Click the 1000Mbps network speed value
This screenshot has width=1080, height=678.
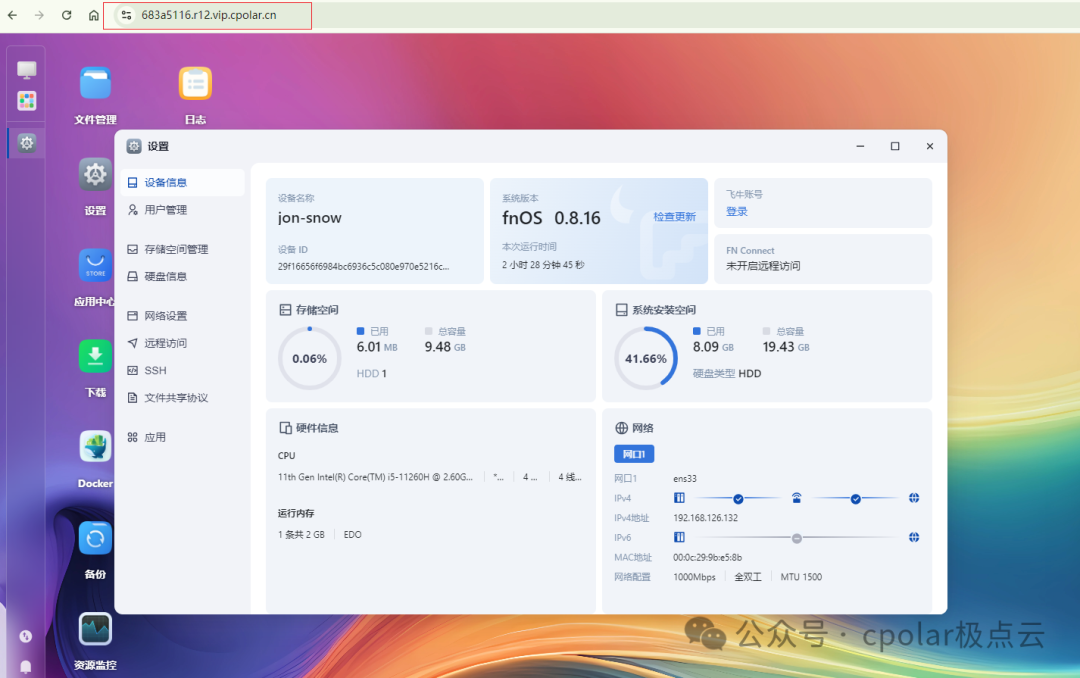pos(694,577)
